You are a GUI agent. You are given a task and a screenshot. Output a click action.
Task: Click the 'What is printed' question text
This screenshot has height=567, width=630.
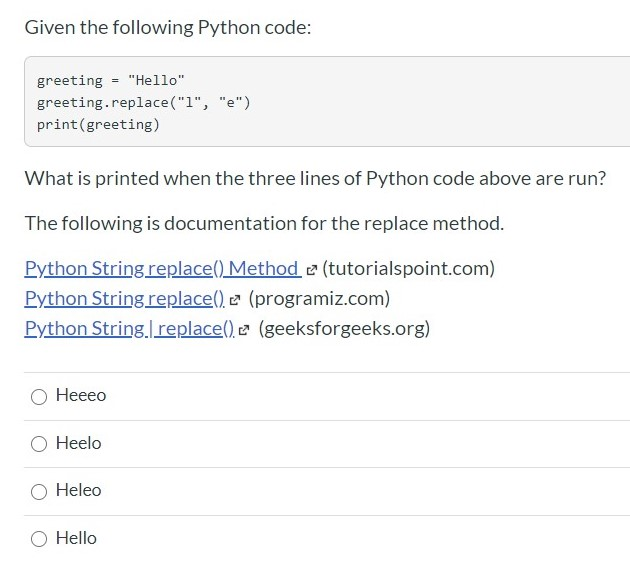[315, 179]
